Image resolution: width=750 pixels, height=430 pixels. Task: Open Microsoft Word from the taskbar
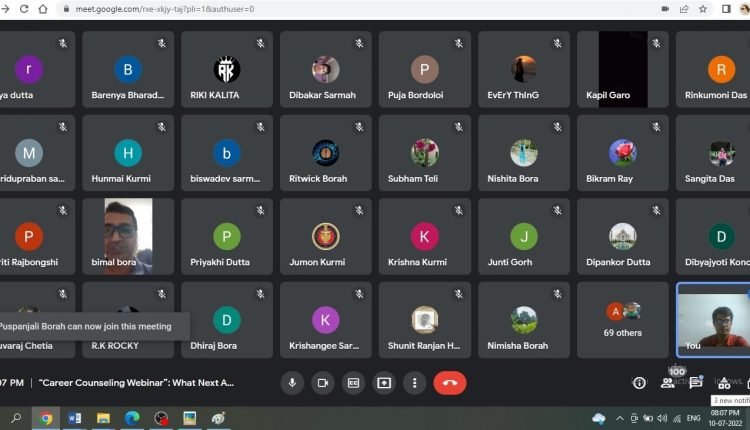click(73, 418)
